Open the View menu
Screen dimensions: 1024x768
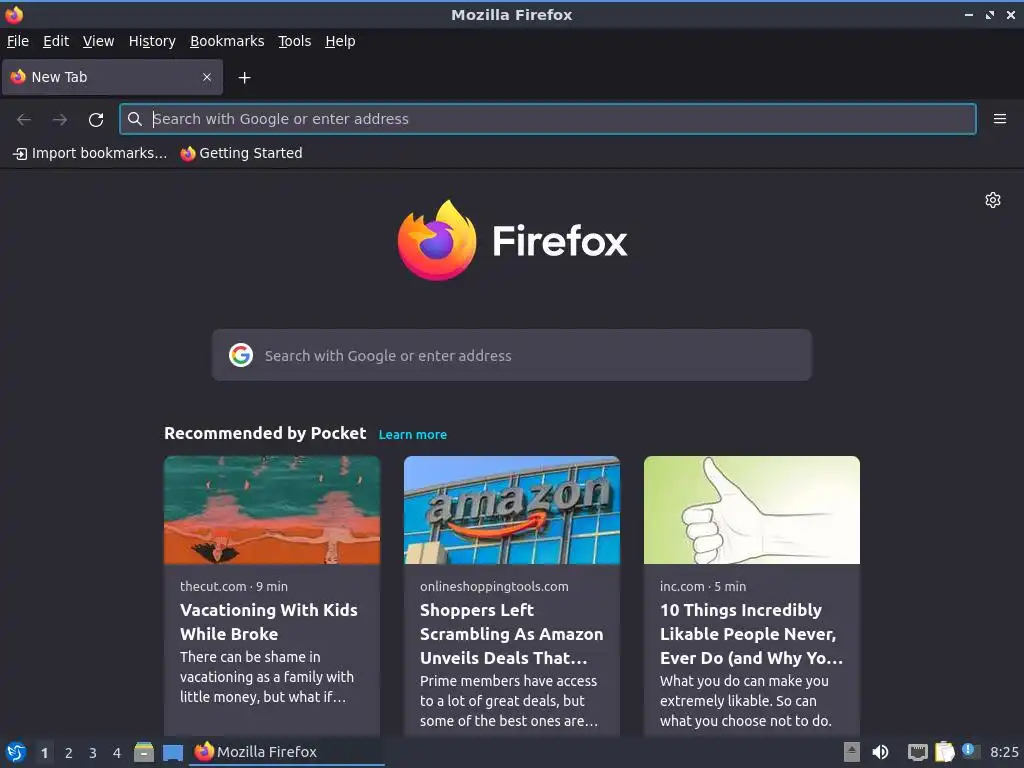click(98, 41)
